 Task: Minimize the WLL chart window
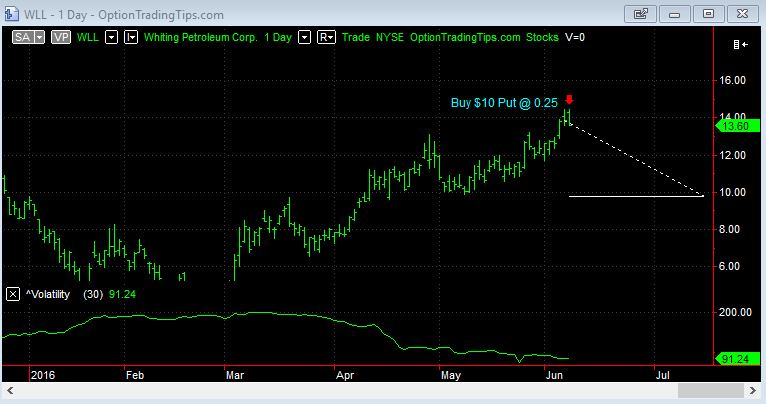675,14
